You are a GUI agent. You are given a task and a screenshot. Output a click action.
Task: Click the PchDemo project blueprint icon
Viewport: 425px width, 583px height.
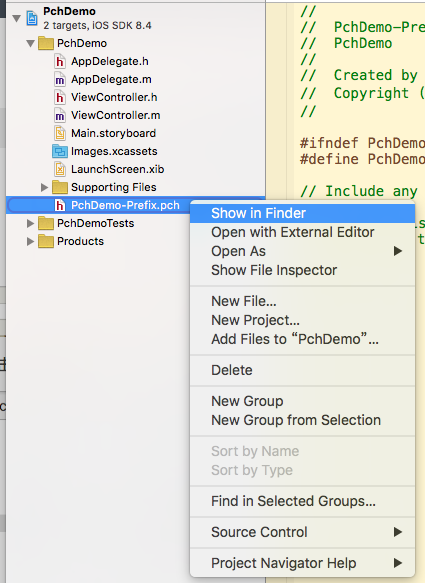[32, 18]
